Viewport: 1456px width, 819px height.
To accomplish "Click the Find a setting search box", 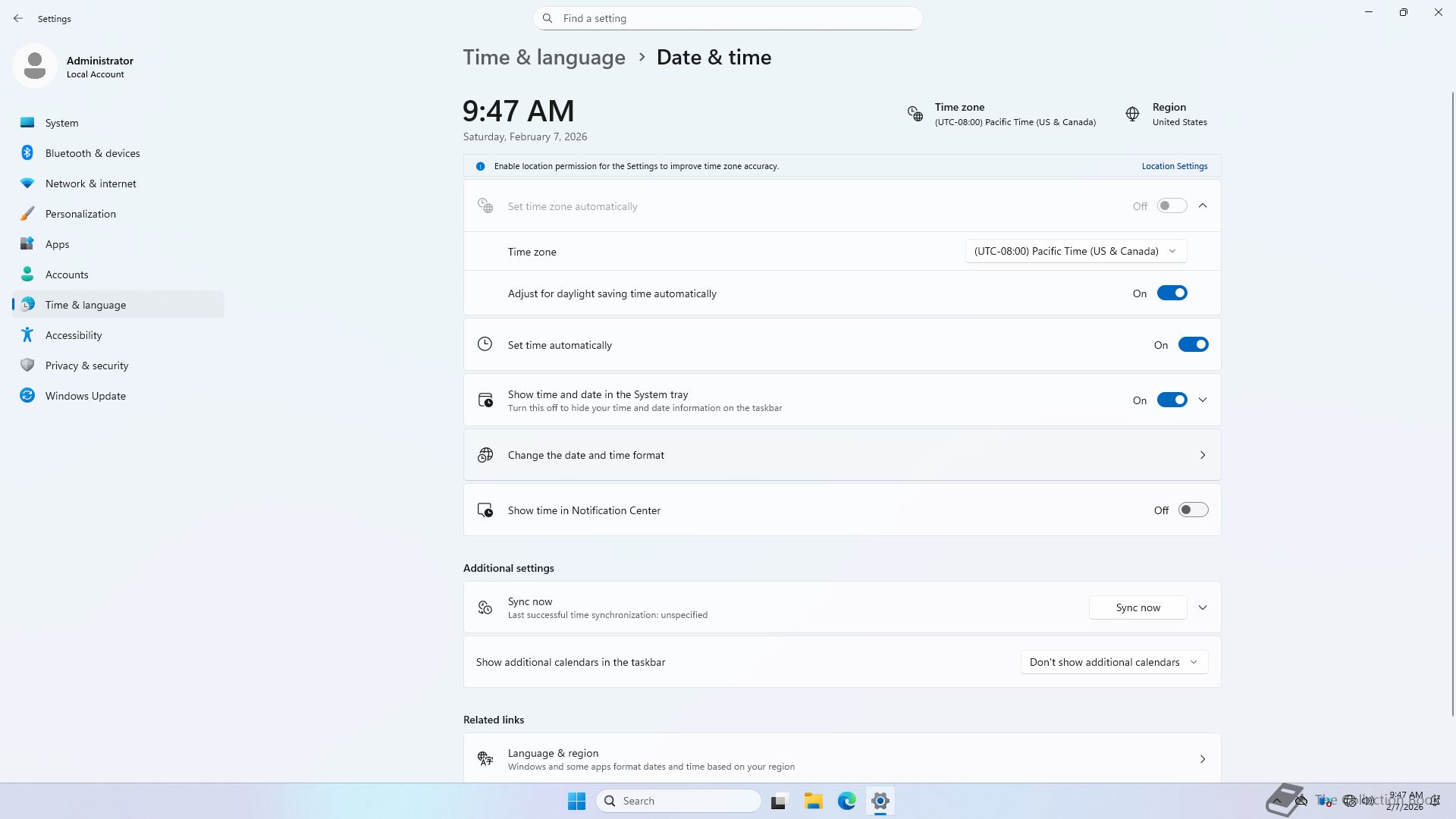I will tap(728, 18).
